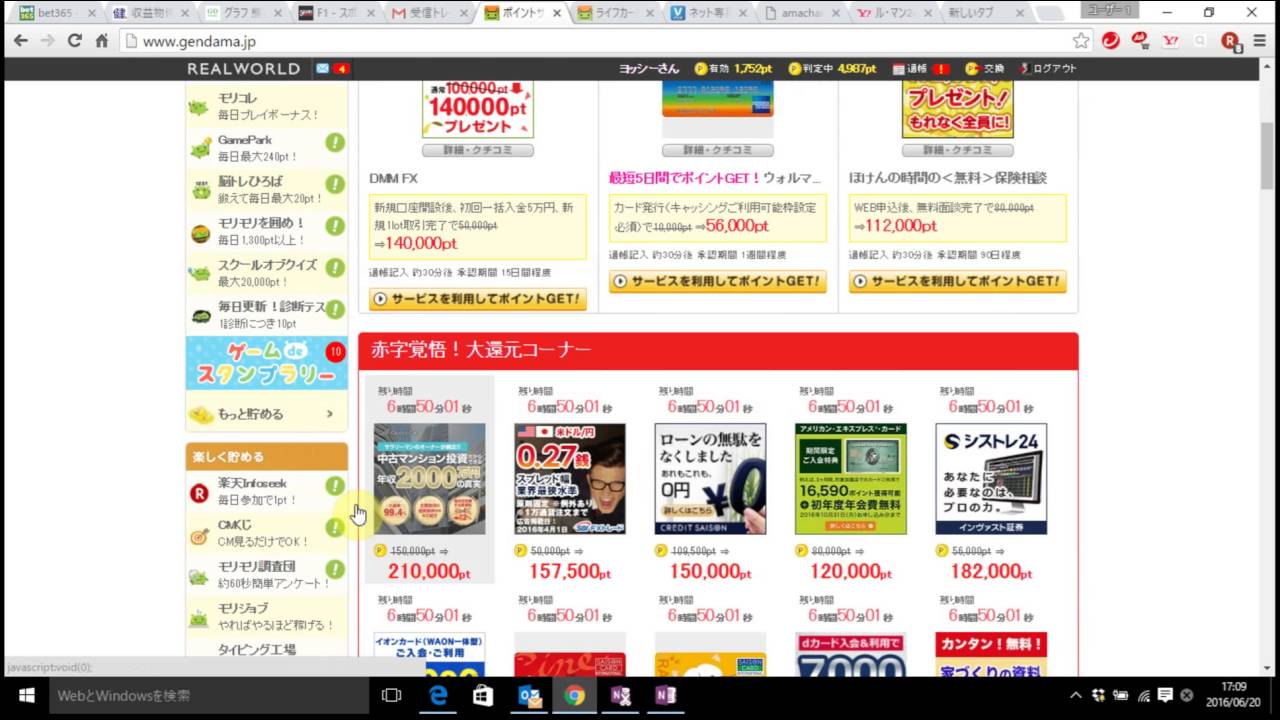
Task: Click ログアウト link in top bar
Action: pyautogui.click(x=1049, y=69)
